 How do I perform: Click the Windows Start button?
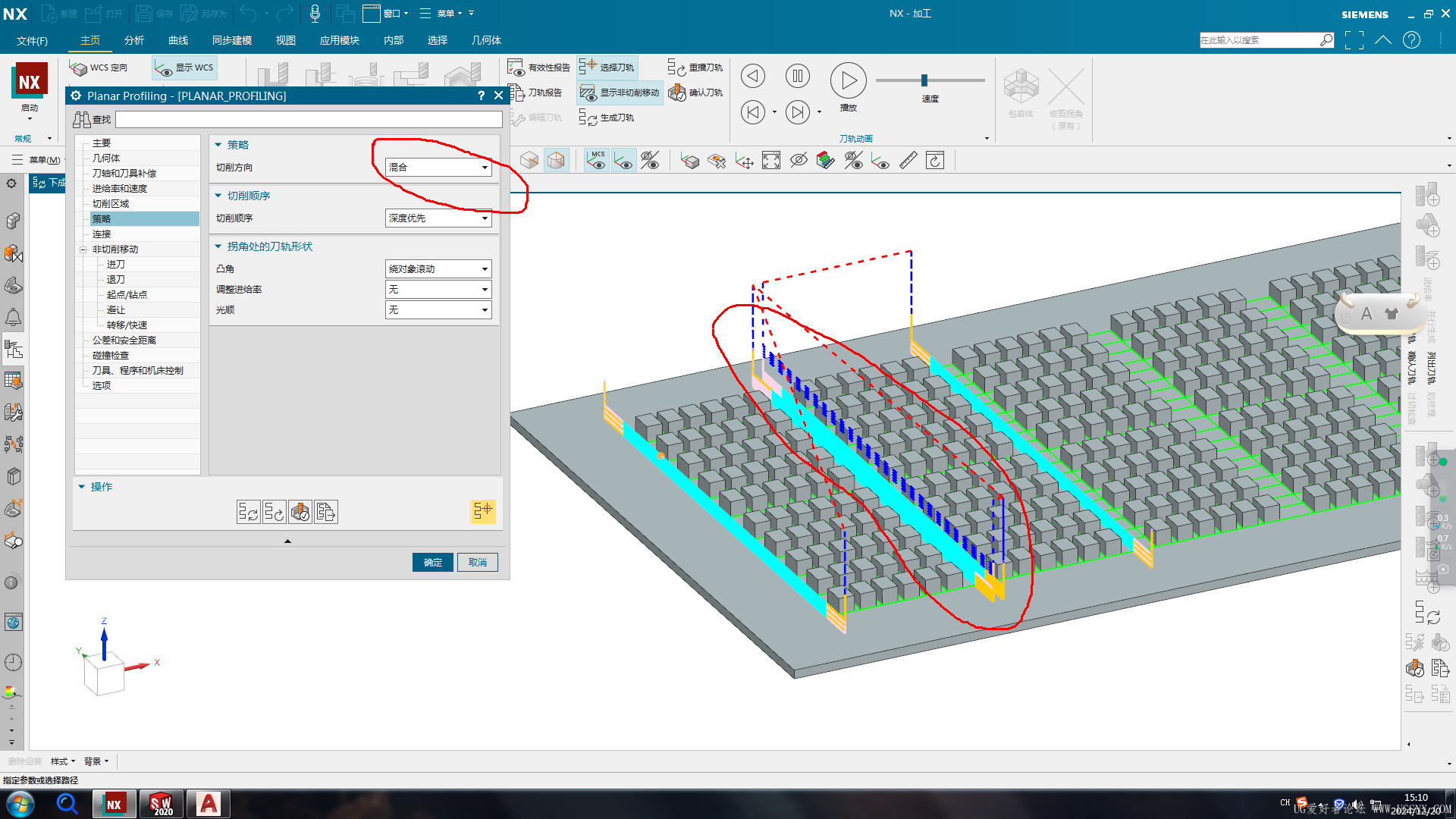tap(20, 804)
